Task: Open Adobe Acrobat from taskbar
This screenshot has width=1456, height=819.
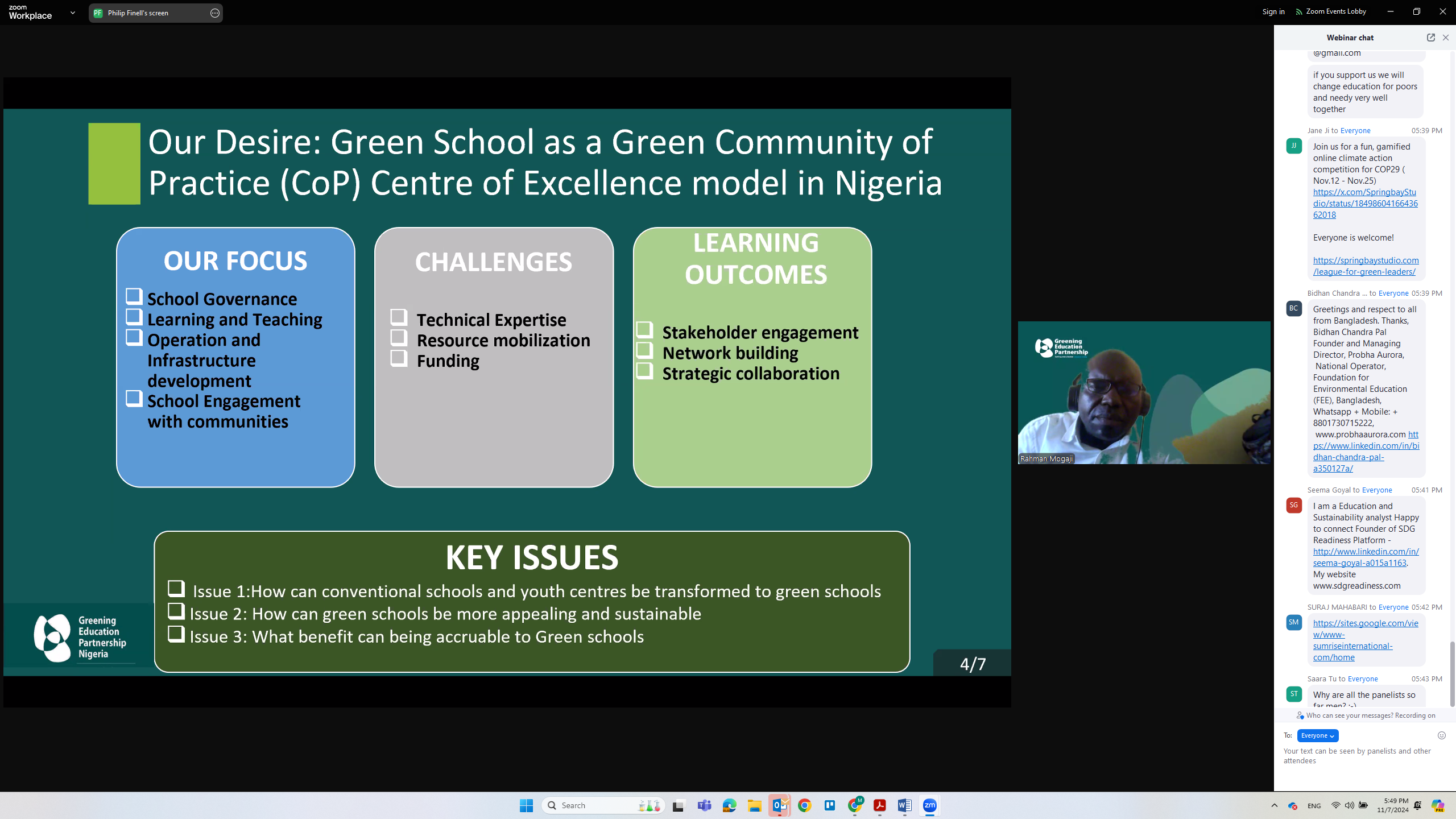Action: 879,805
